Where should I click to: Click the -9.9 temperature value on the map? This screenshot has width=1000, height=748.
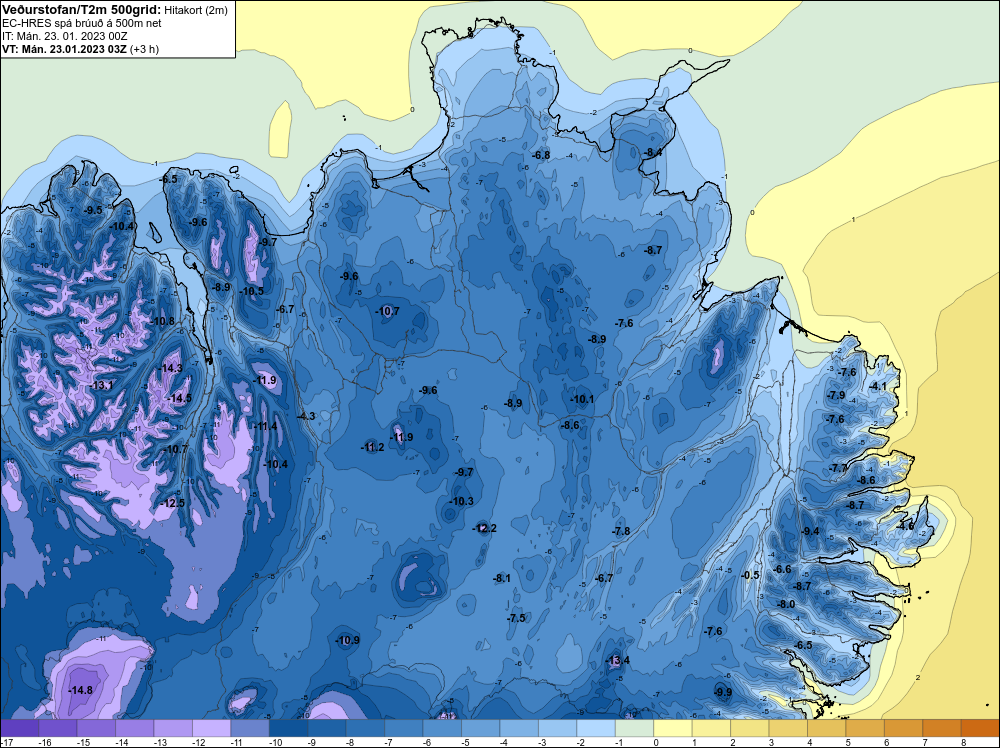[x=723, y=692]
